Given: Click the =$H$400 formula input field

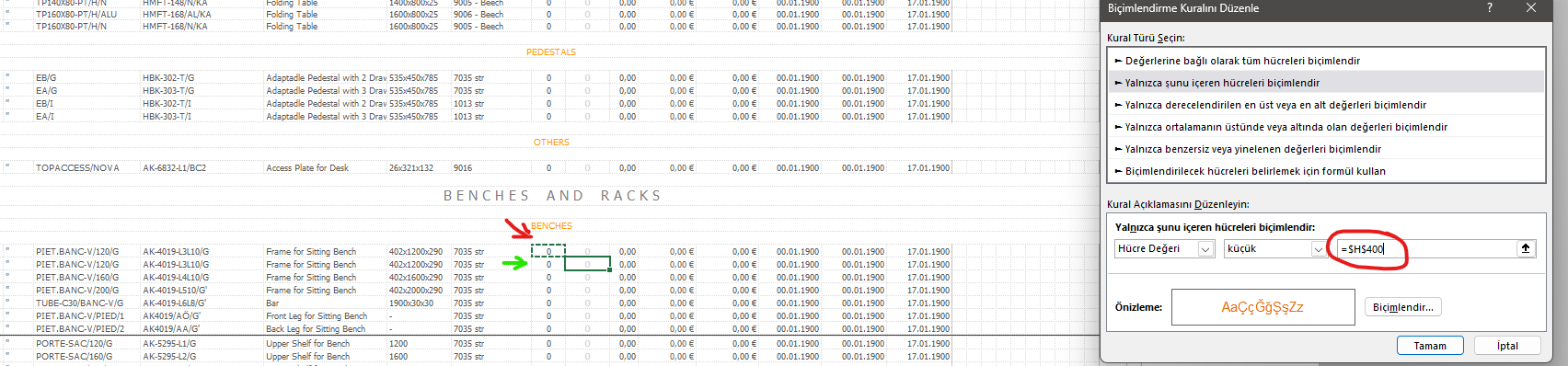Looking at the screenshot, I should pos(1425,249).
